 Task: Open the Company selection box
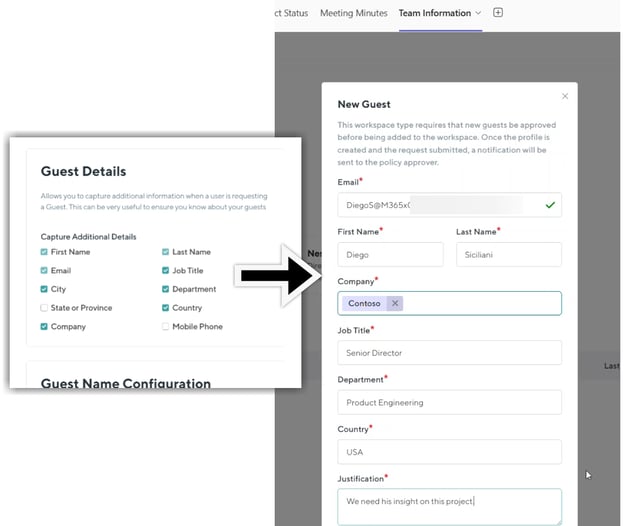tap(480, 303)
